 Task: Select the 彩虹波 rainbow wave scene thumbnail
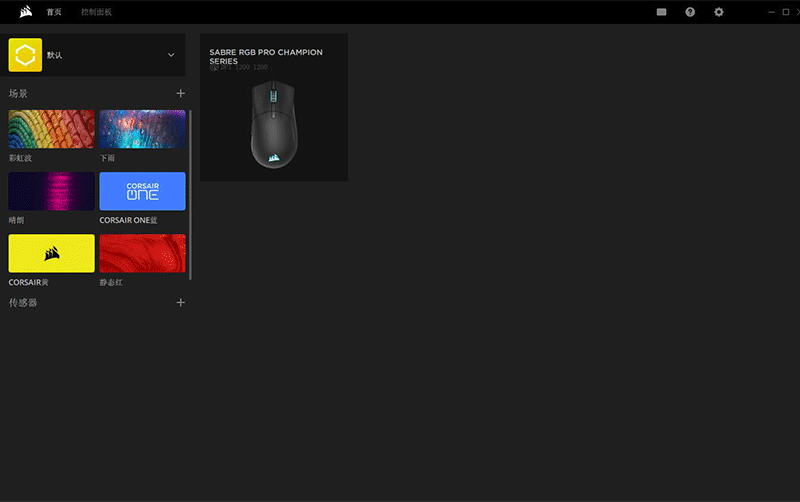52,129
